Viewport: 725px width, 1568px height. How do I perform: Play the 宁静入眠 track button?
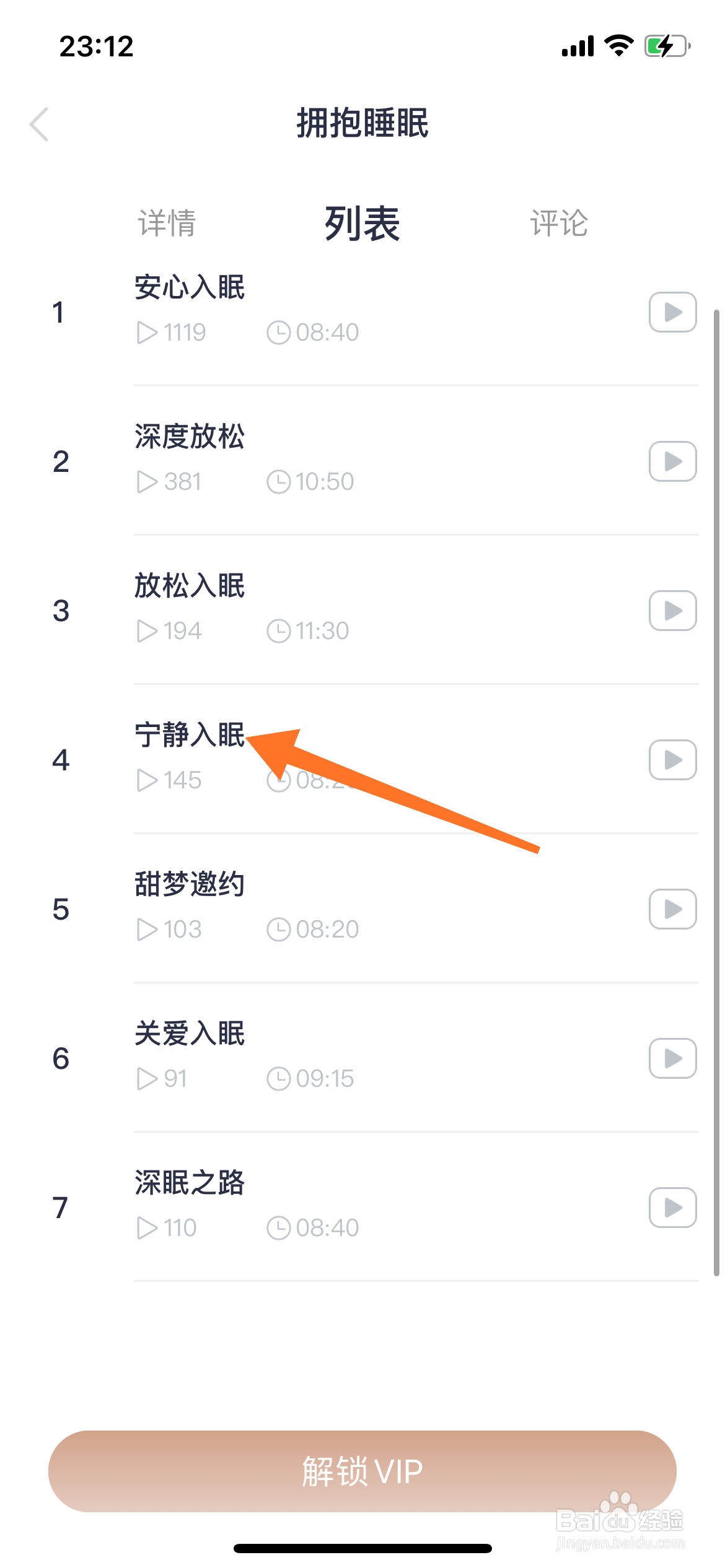point(672,759)
